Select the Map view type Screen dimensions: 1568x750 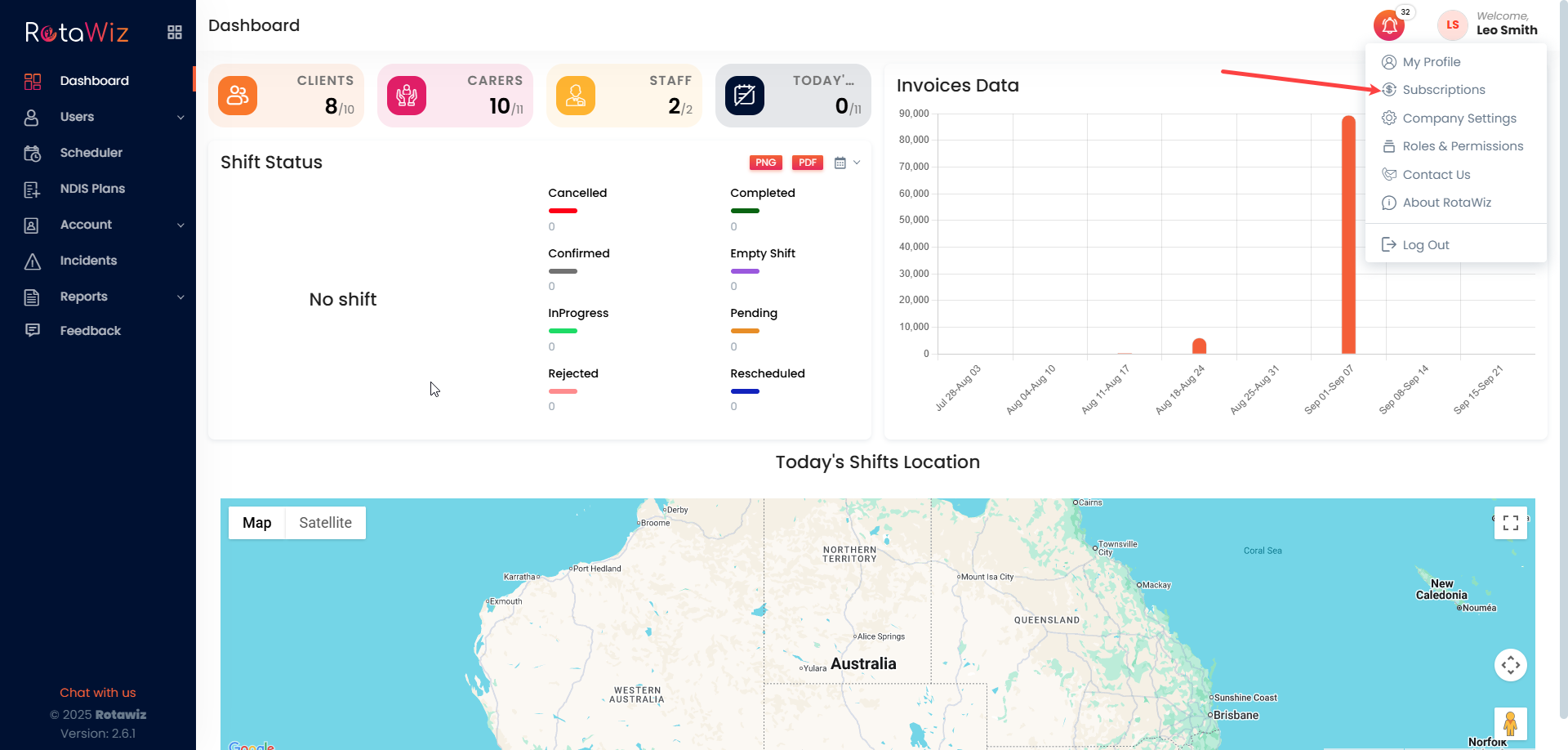click(x=256, y=523)
